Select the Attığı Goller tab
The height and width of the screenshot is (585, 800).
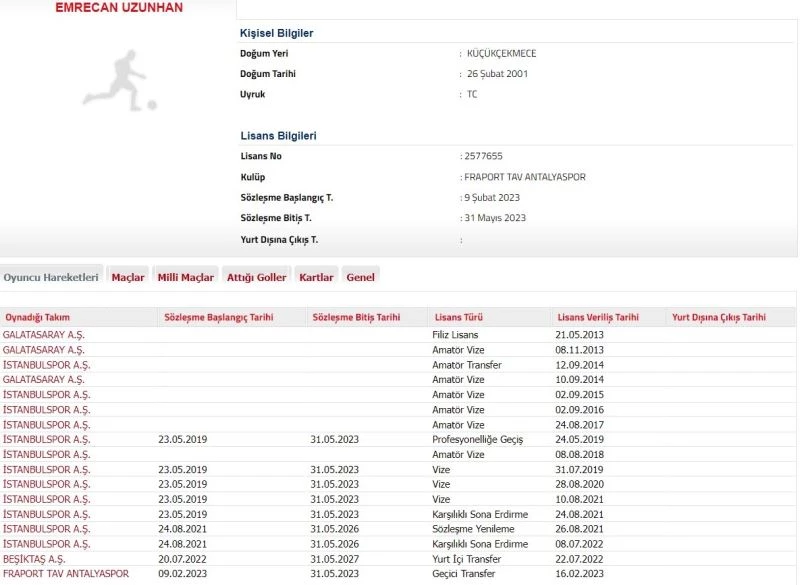point(256,277)
